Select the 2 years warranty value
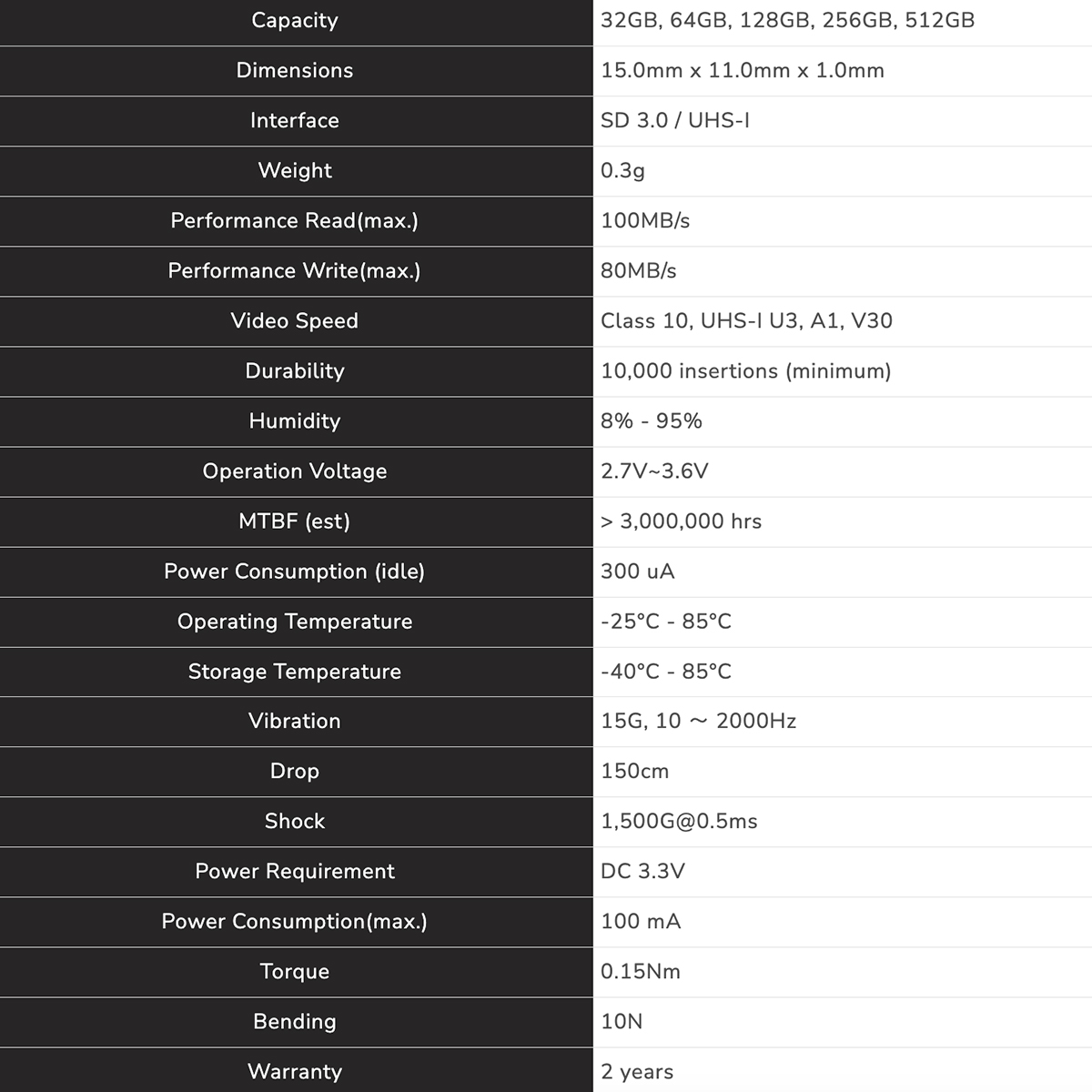 [x=637, y=1072]
